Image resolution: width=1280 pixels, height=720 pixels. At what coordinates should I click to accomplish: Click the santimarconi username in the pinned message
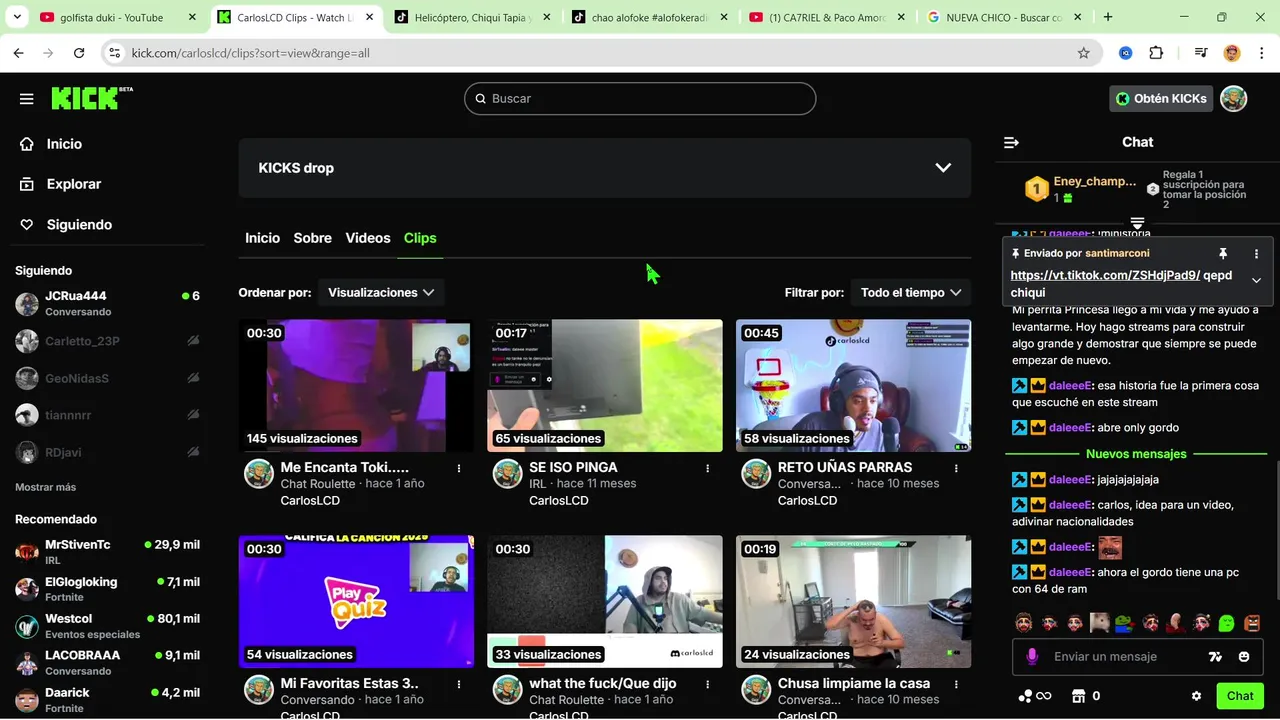coord(1117,254)
